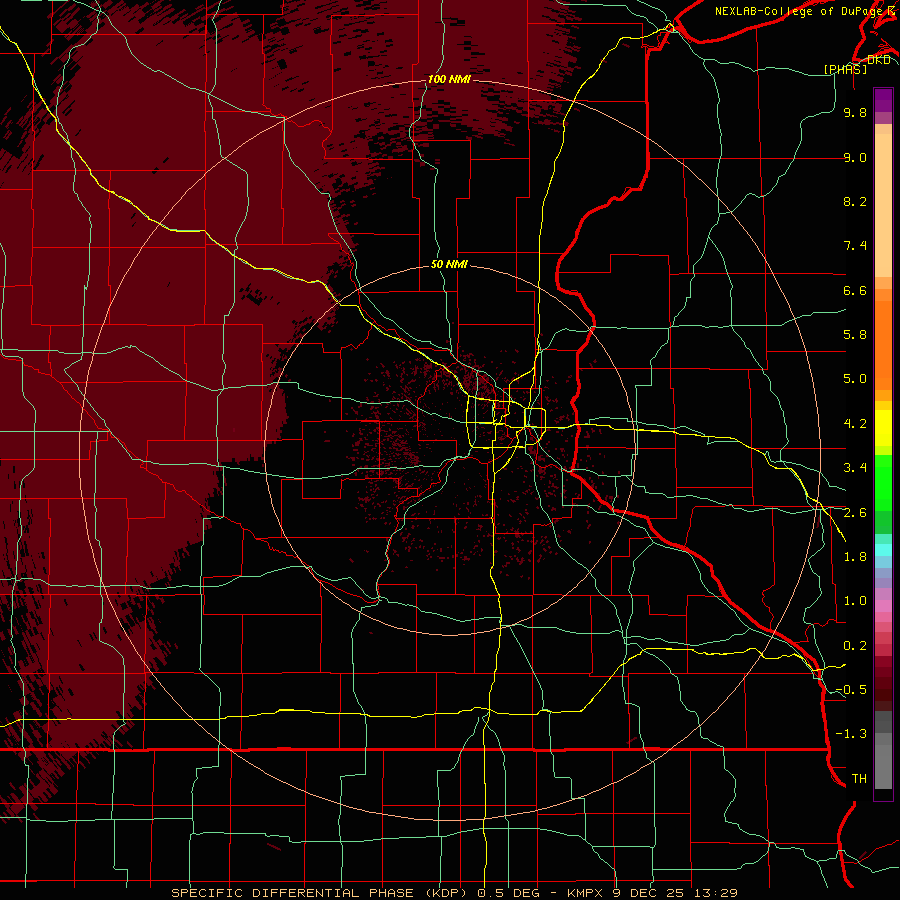Click the -0.5 value on the scale
900x900 pixels.
pyautogui.click(x=851, y=690)
